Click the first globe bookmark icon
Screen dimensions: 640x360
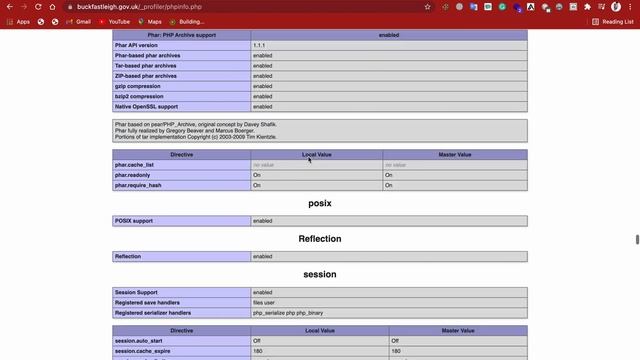[41, 22]
